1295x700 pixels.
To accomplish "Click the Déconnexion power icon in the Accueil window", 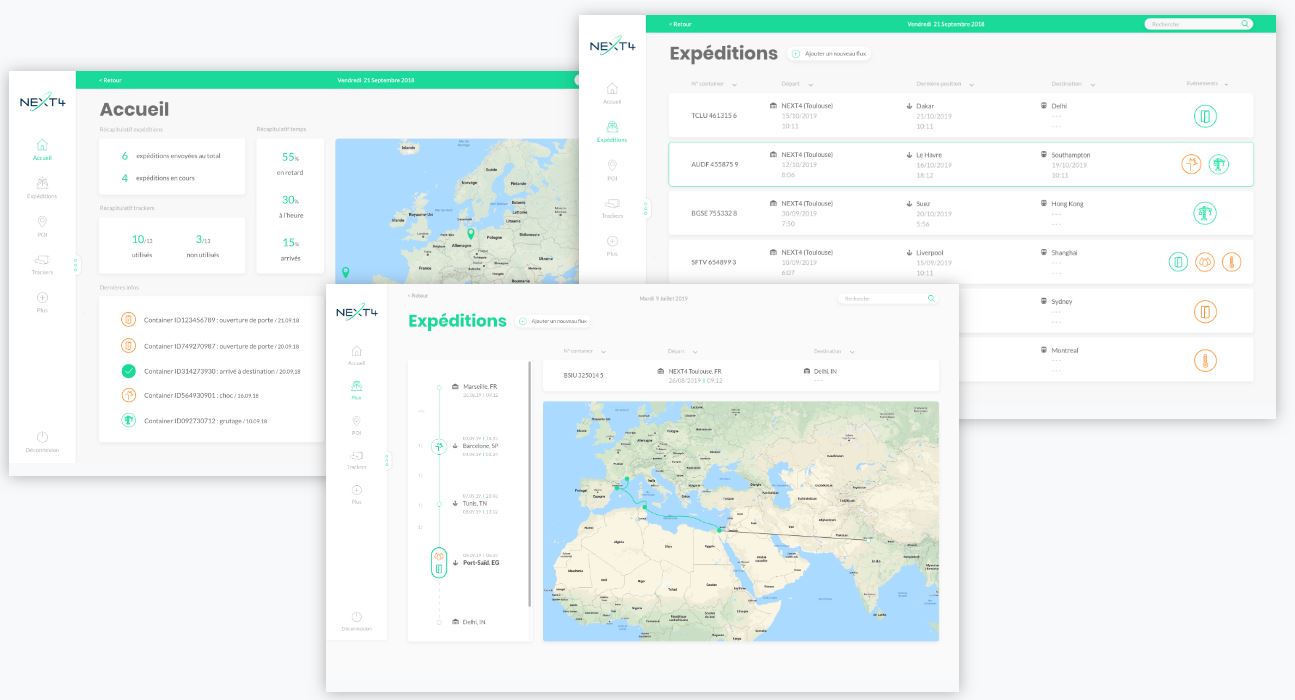I will pyautogui.click(x=42, y=438).
